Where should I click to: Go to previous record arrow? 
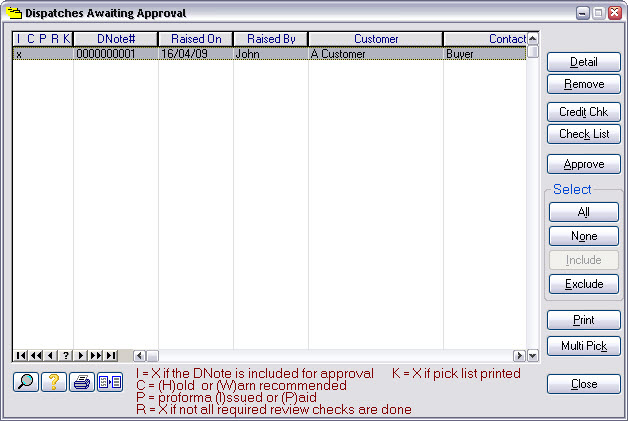point(51,355)
